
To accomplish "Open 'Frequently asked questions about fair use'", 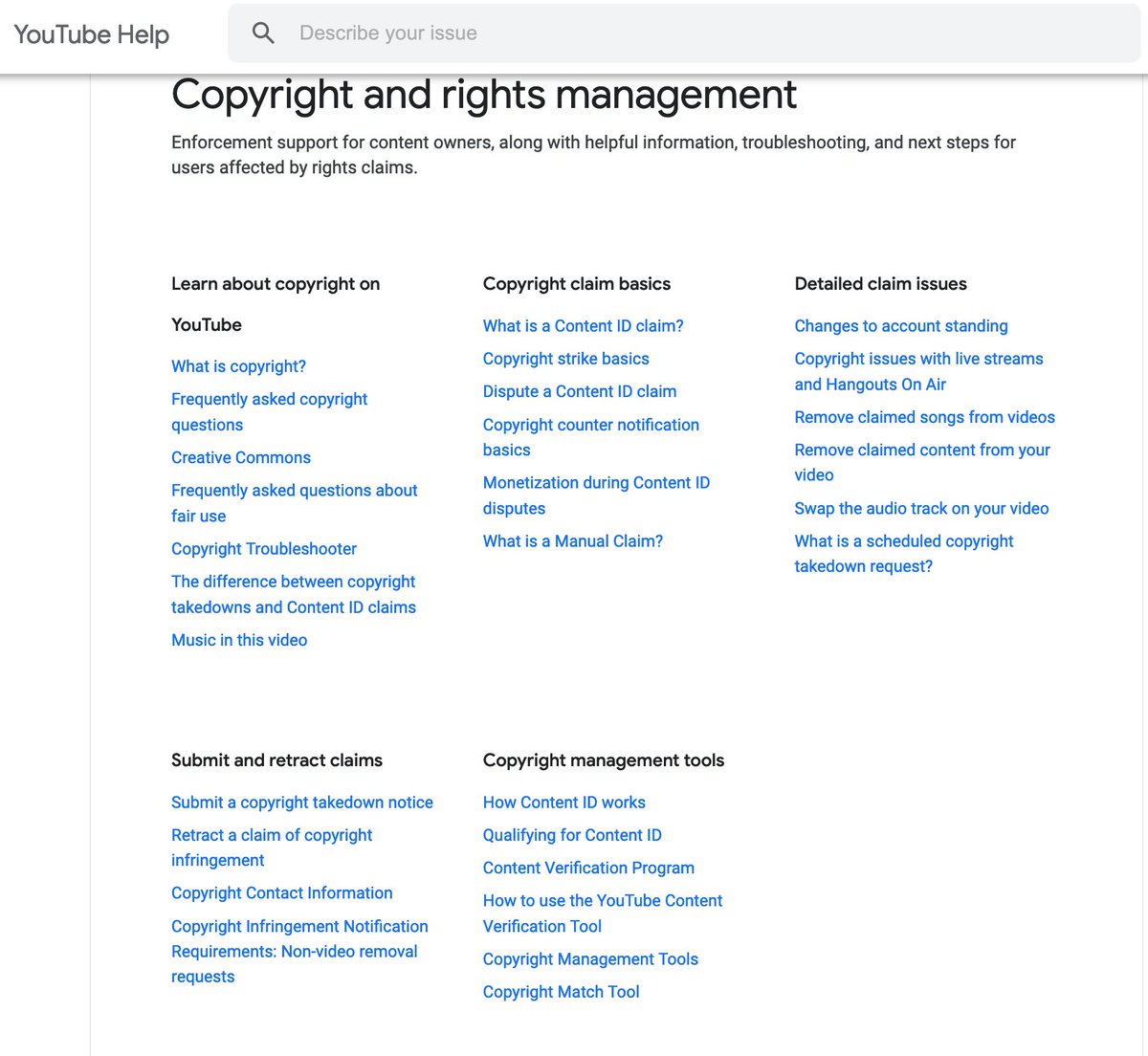I will [x=294, y=503].
